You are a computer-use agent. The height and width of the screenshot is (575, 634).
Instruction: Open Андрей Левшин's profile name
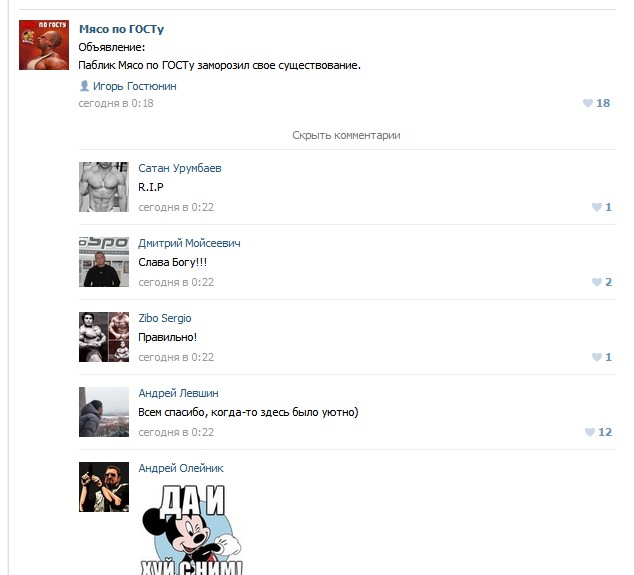pos(178,393)
